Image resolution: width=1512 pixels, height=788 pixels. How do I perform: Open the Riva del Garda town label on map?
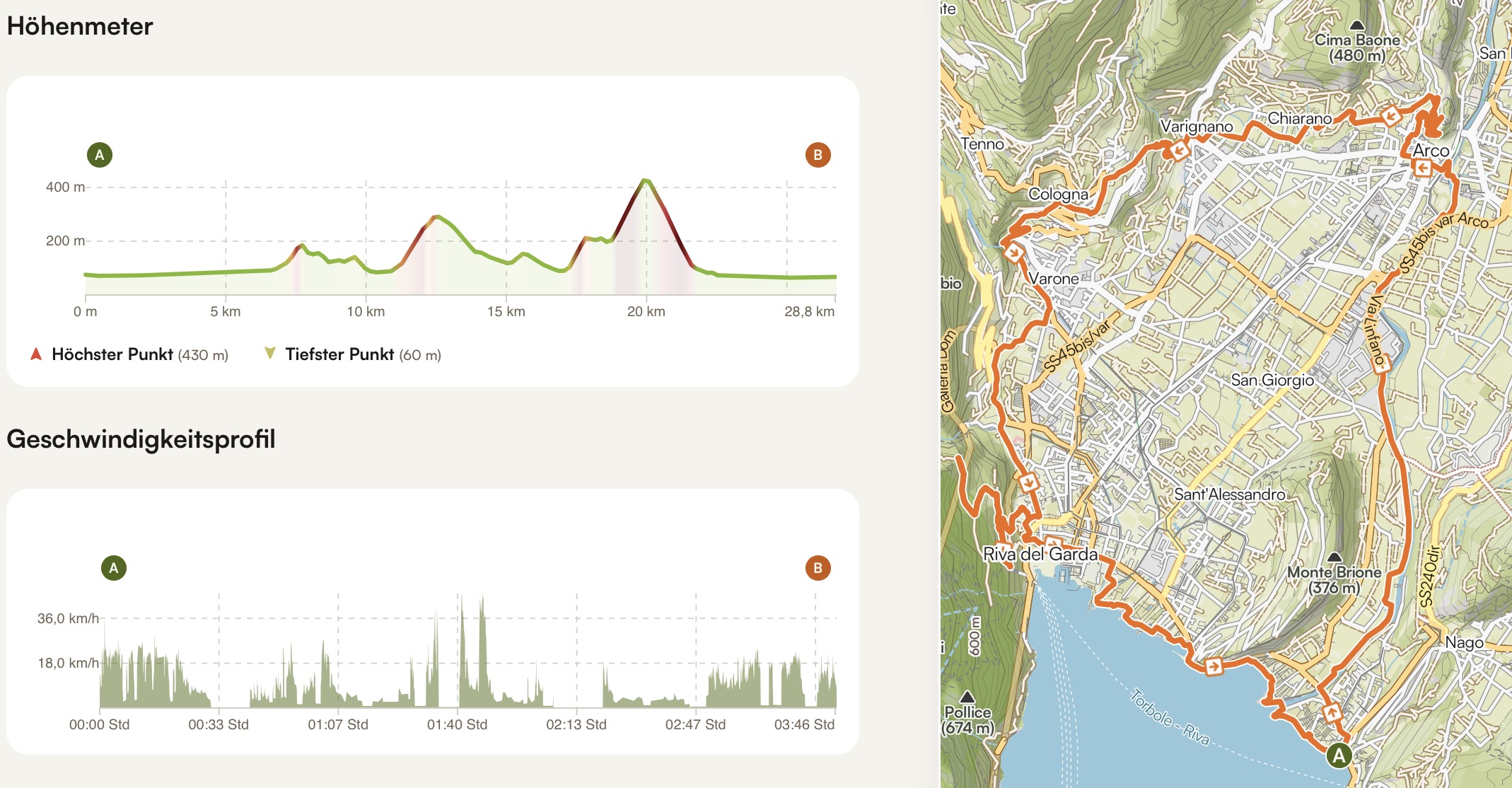coord(1040,554)
